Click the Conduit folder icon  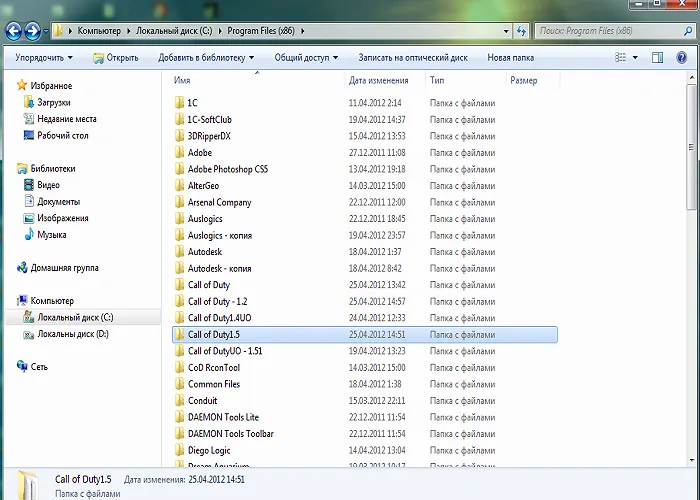(179, 400)
